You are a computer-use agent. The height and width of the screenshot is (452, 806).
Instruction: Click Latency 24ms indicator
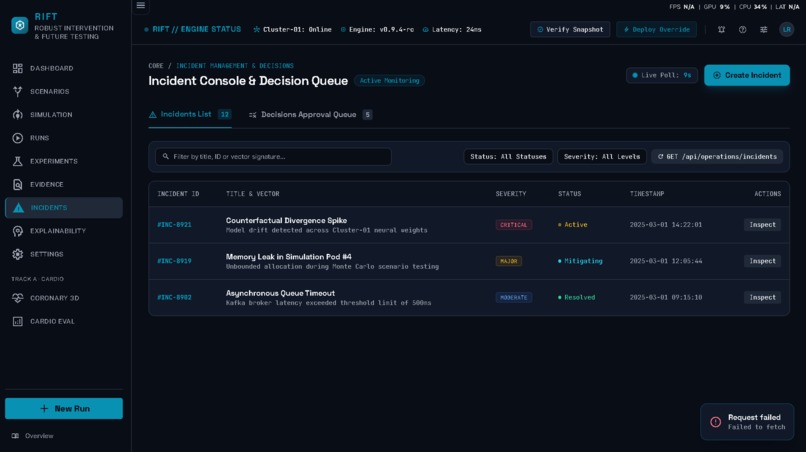452,30
